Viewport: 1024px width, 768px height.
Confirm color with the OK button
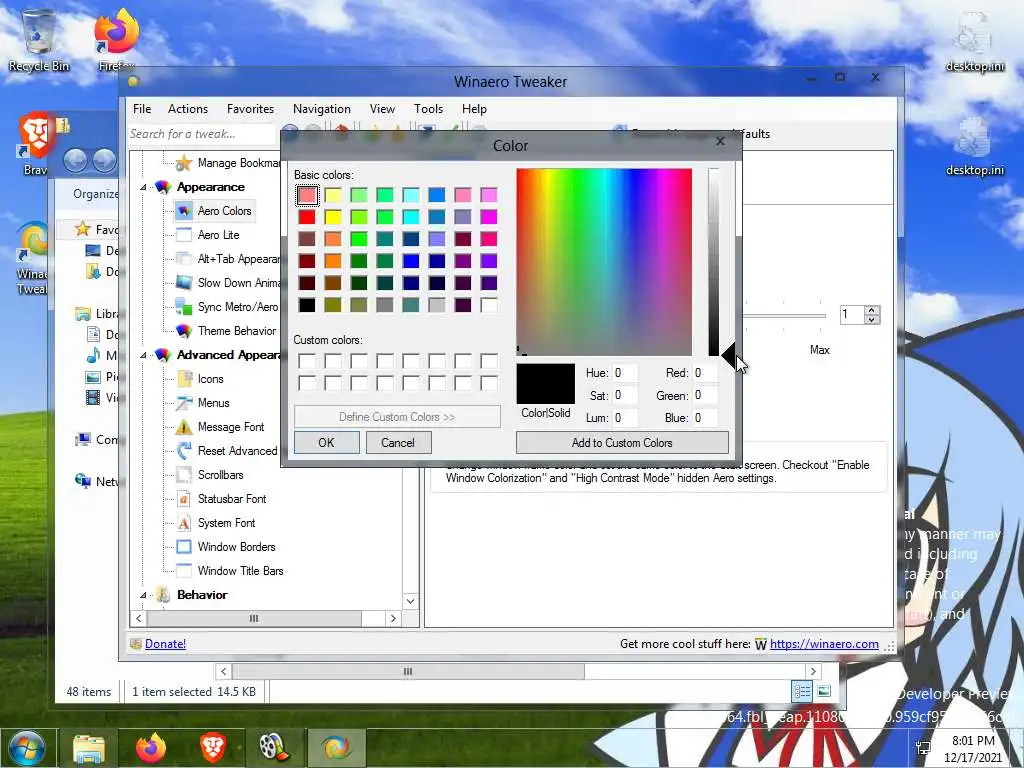(327, 443)
